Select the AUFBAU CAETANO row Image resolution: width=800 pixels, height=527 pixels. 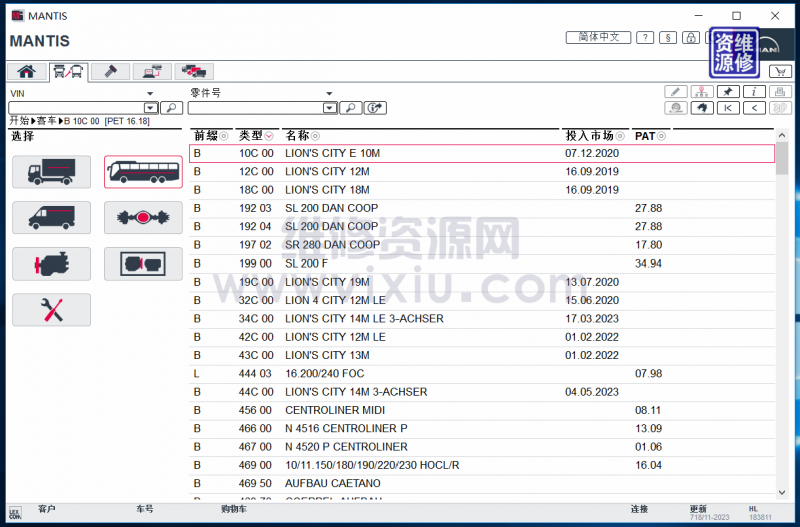tap(482, 484)
